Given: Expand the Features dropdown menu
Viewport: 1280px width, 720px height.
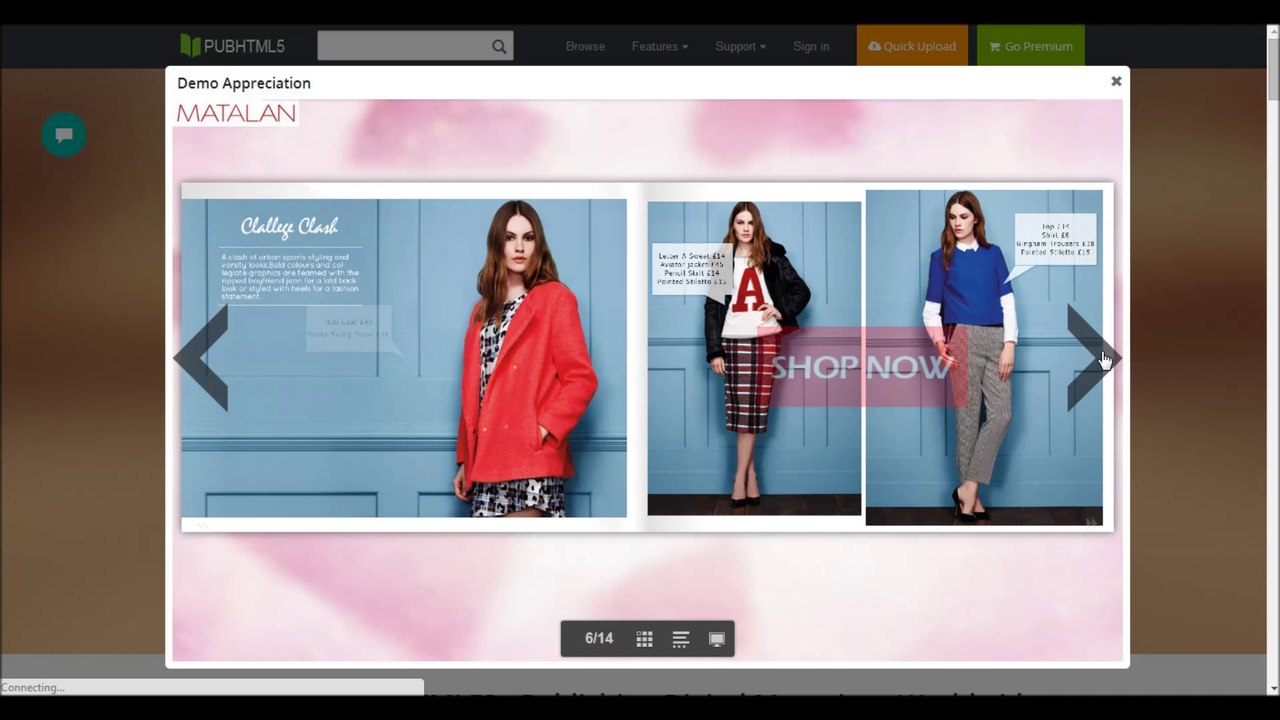Looking at the screenshot, I should 659,46.
